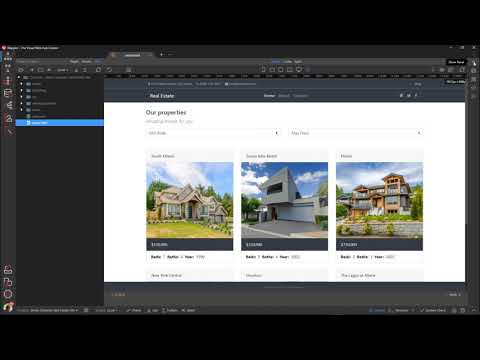Viewport: 480px width, 360px height.
Task: Click the round help icon in the left sidebar
Action: coord(8,294)
